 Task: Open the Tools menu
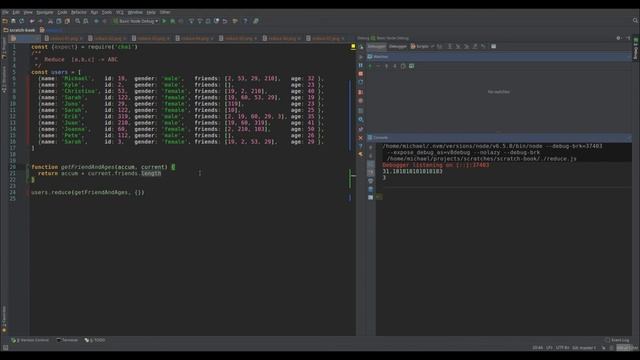coord(107,12)
